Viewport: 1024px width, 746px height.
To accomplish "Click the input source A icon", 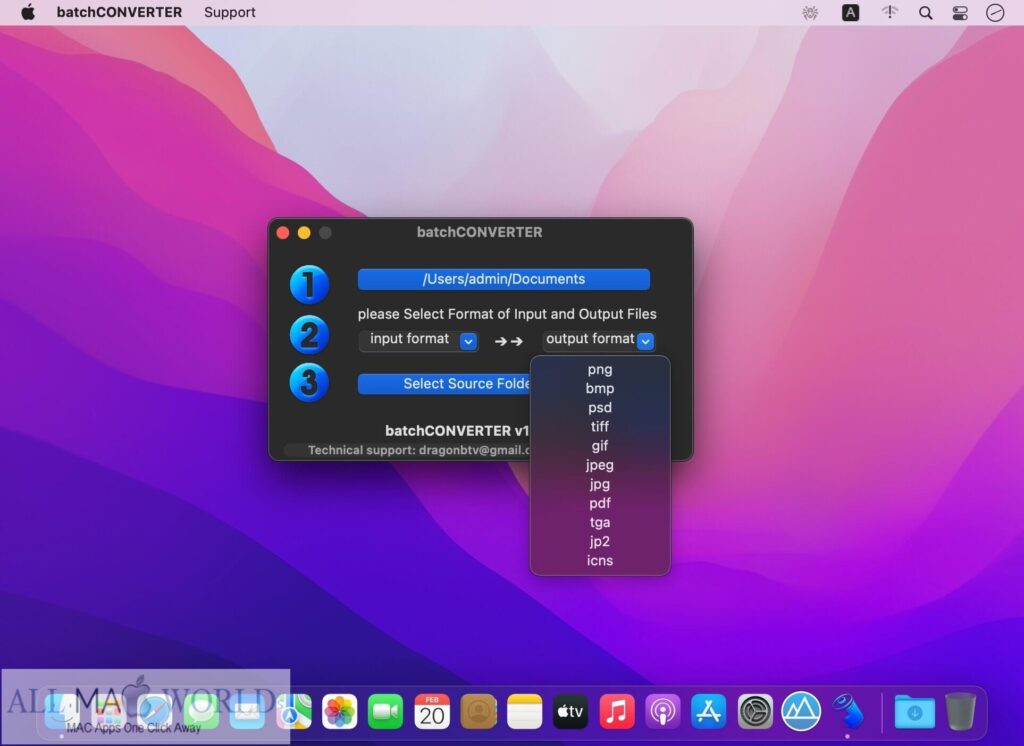I will click(850, 12).
